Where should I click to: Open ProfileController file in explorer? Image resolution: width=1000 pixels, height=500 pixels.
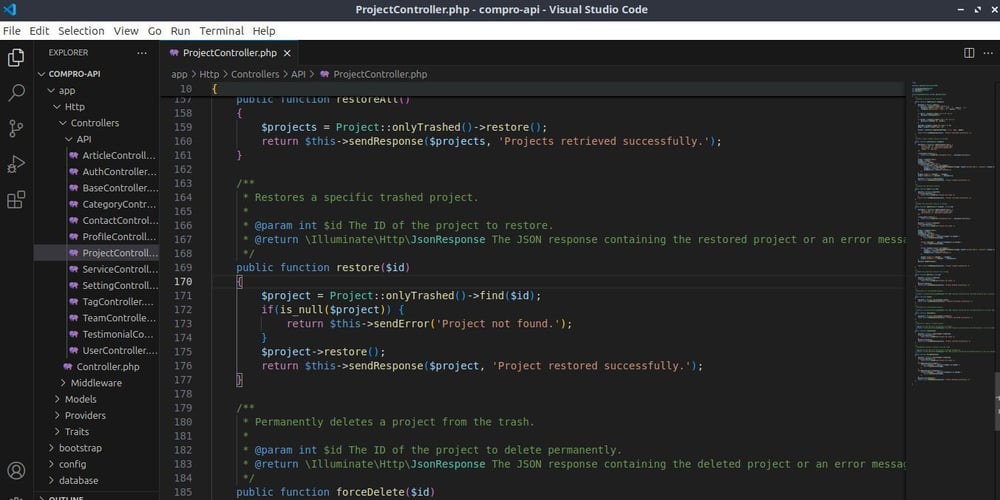96,237
